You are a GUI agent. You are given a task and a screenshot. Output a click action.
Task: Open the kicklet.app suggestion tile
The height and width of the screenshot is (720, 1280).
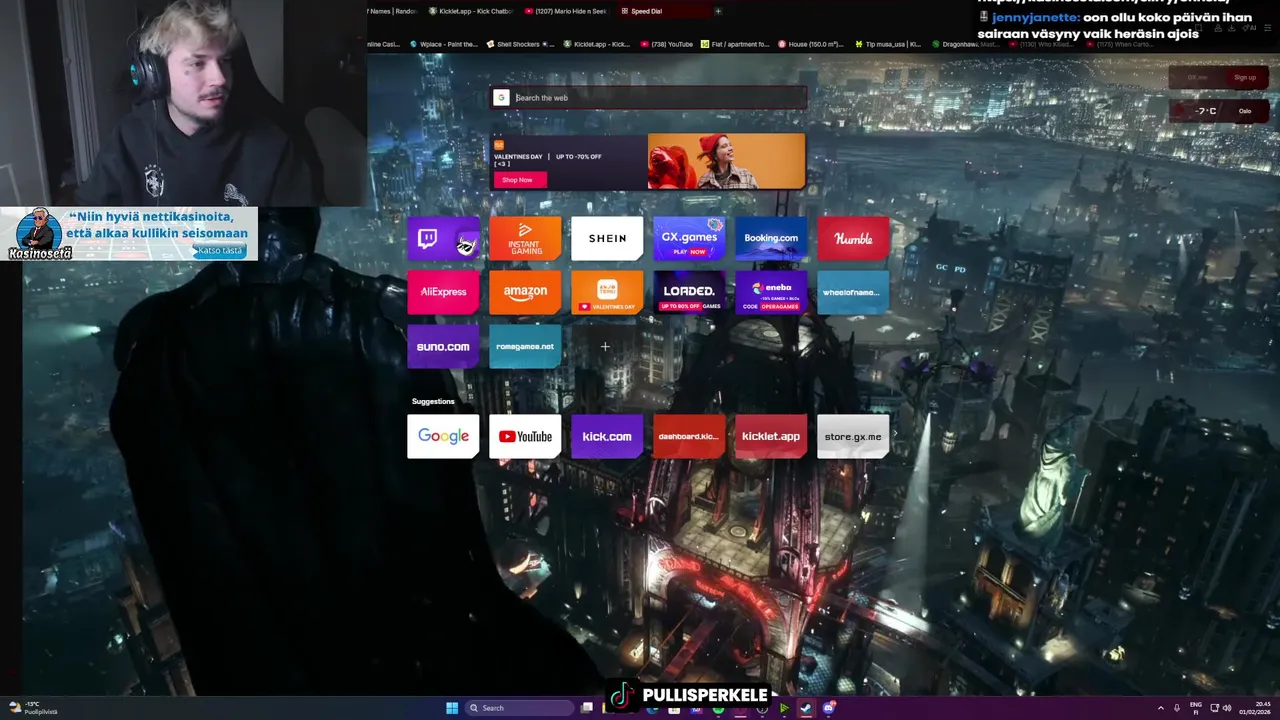771,436
